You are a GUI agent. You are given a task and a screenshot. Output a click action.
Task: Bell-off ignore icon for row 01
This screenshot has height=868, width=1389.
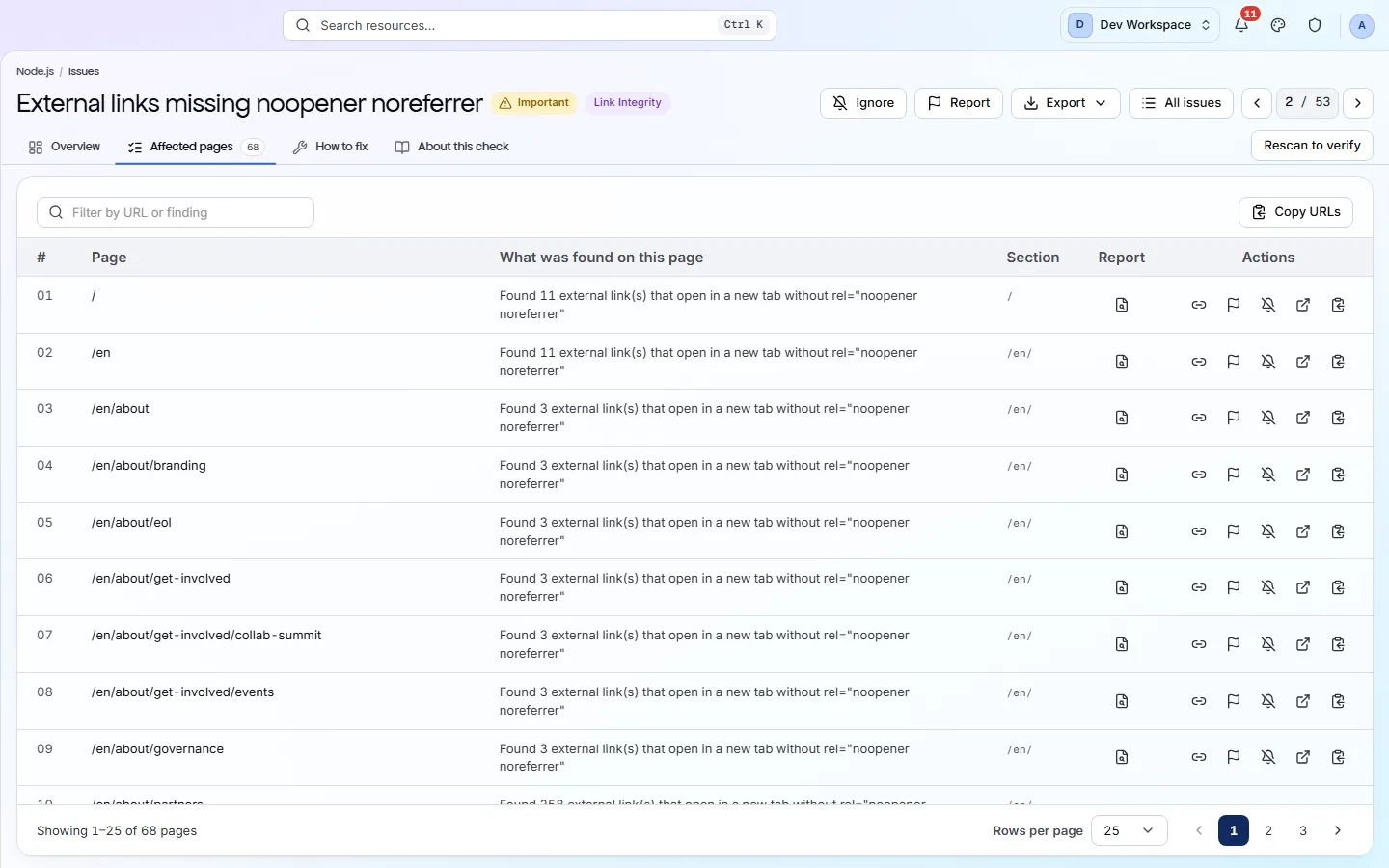(x=1268, y=305)
